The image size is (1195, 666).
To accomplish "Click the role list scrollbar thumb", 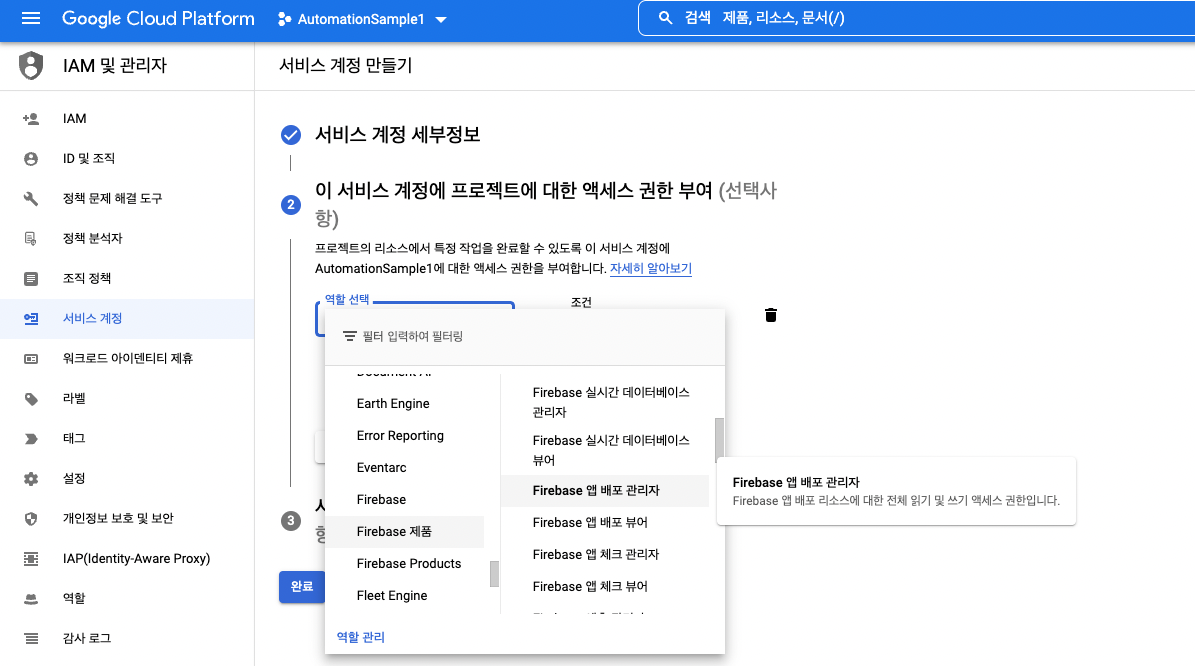I will pyautogui.click(x=719, y=440).
